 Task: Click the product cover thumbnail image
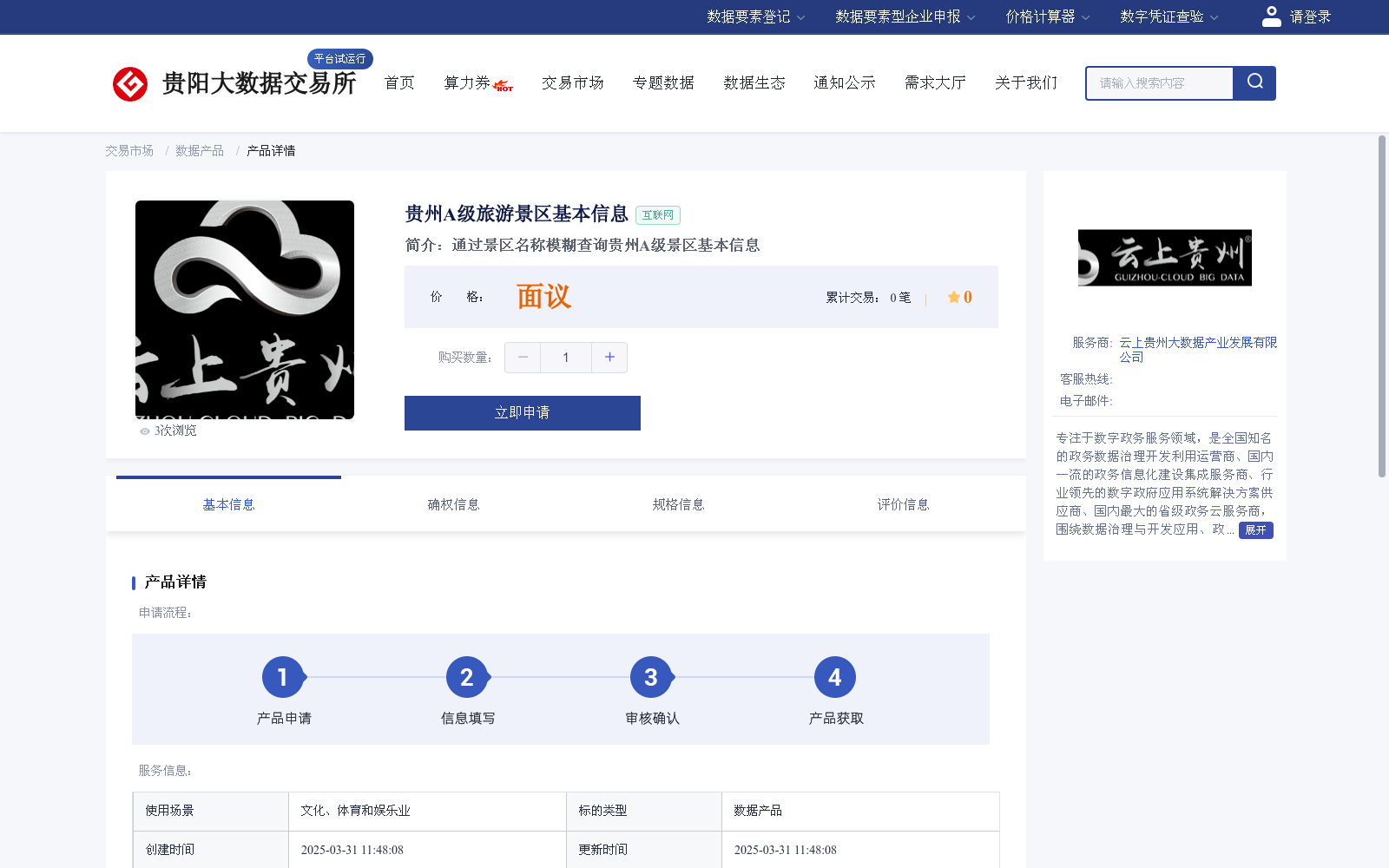point(245,310)
